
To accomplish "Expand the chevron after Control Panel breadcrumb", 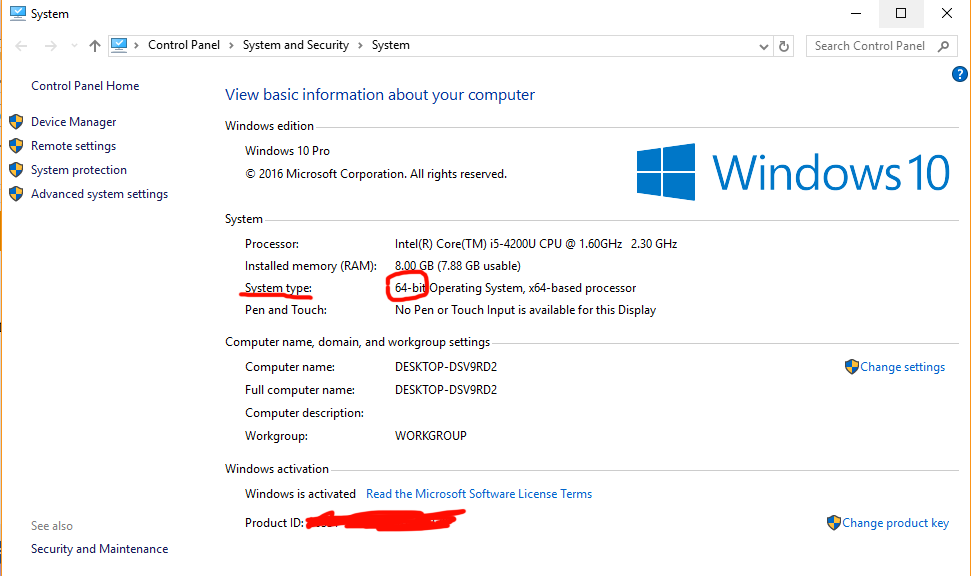I will coord(231,46).
